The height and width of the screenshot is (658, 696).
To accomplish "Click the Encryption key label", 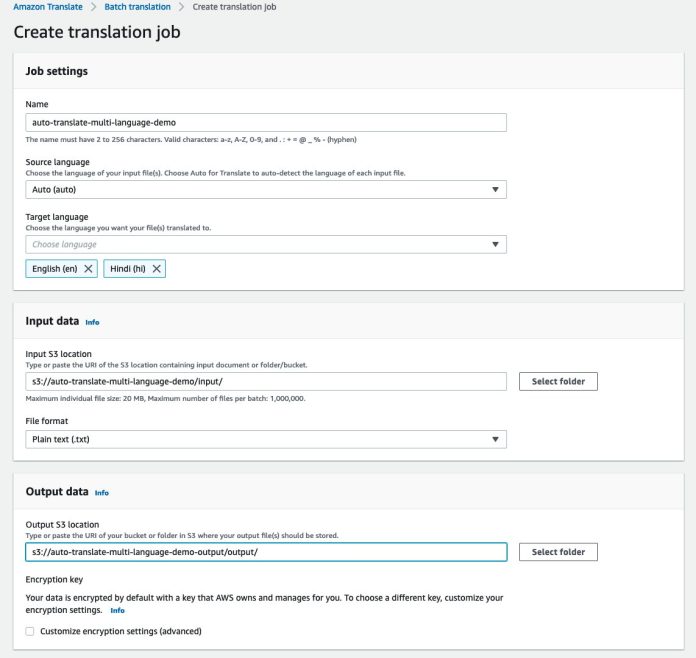I will [x=54, y=579].
